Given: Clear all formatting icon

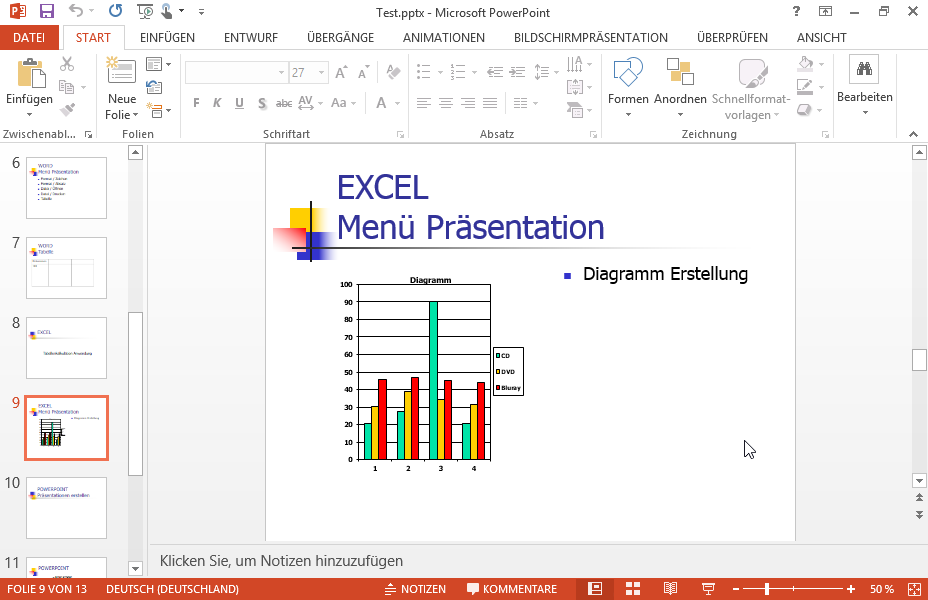Looking at the screenshot, I should (393, 72).
